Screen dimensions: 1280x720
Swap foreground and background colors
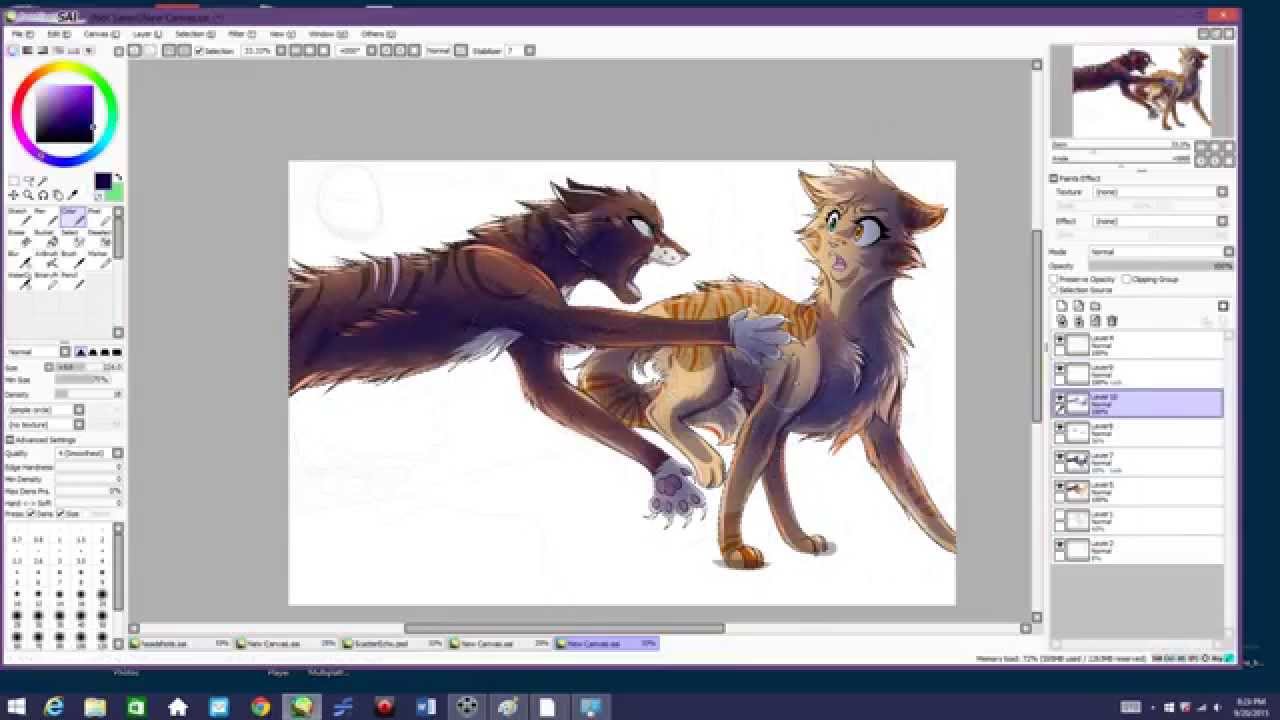point(117,178)
